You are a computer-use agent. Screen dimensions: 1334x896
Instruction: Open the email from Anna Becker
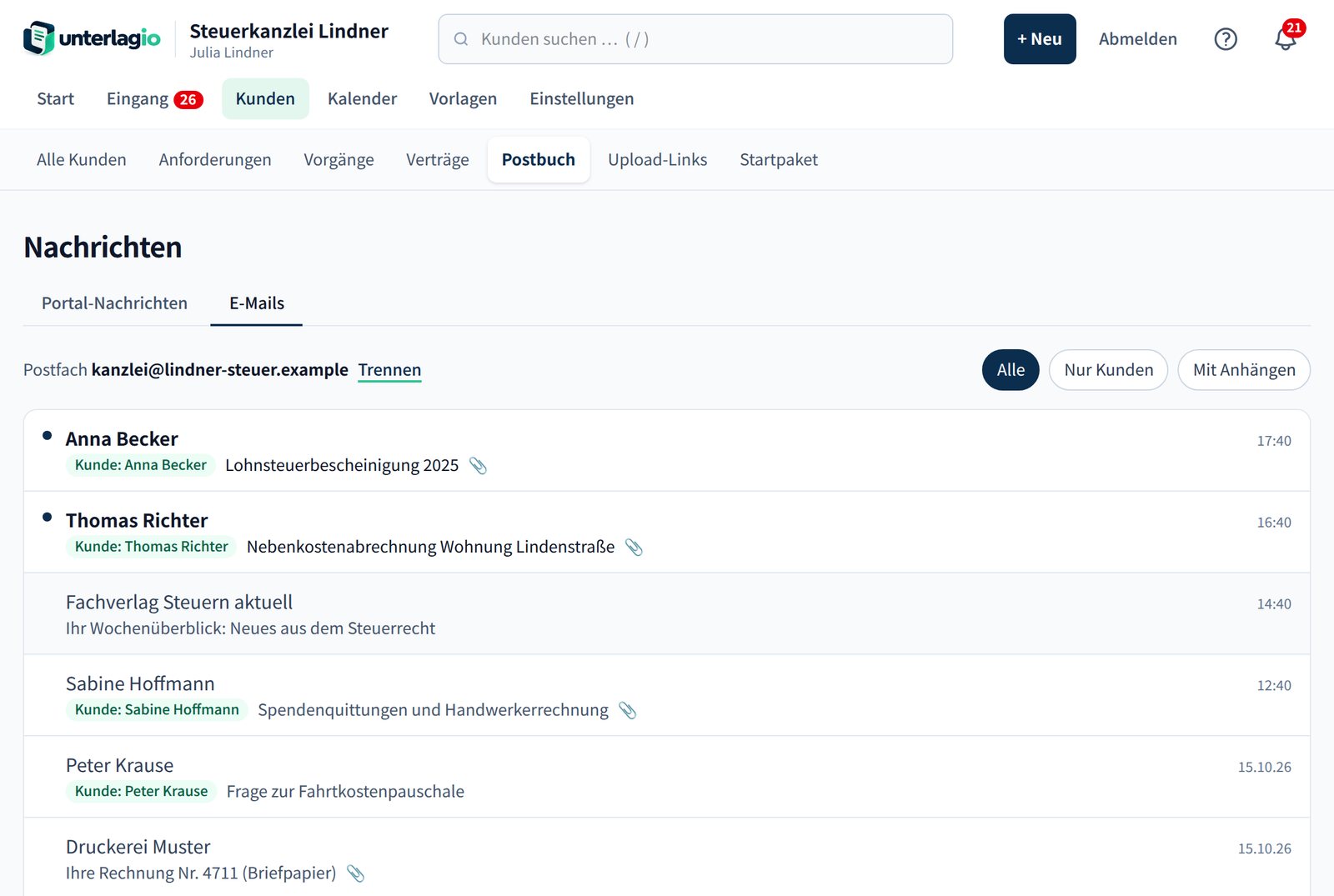click(667, 451)
